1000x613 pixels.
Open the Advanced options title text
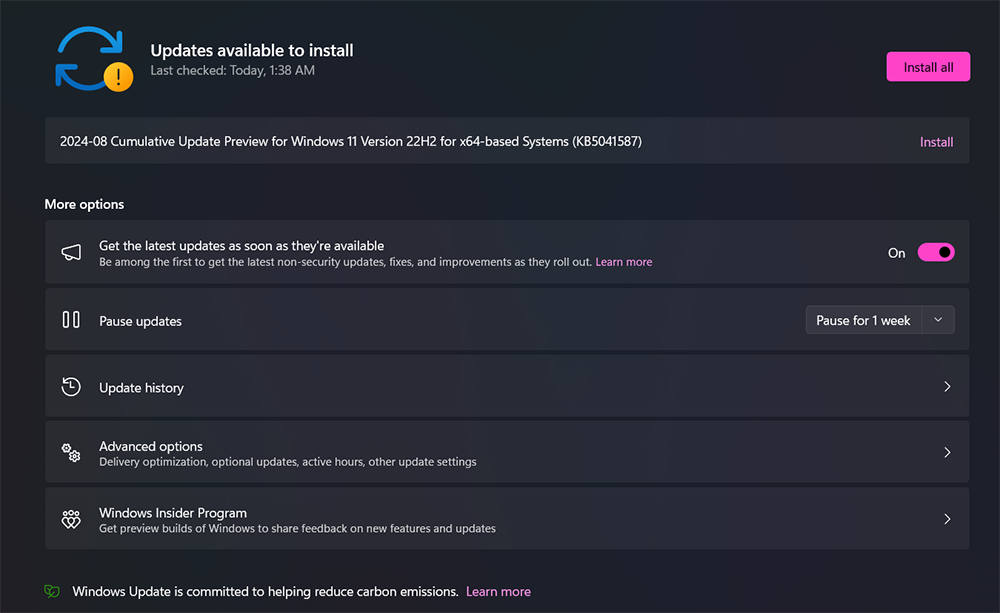coord(151,446)
